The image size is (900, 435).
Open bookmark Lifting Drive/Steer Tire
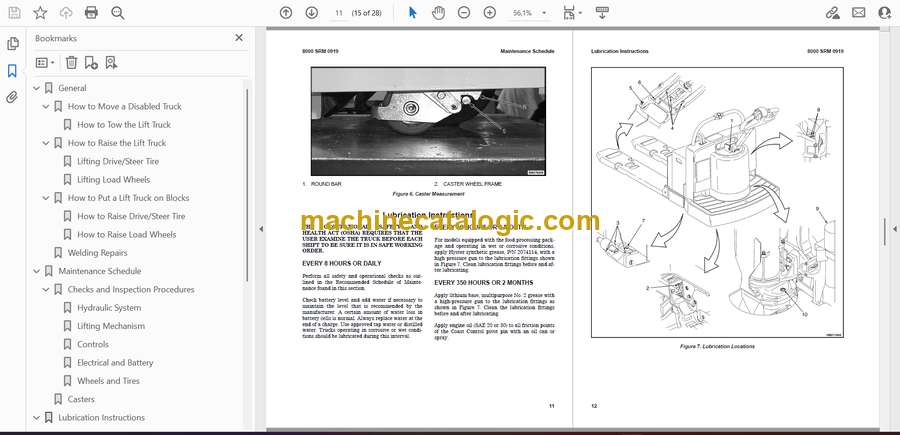click(118, 161)
